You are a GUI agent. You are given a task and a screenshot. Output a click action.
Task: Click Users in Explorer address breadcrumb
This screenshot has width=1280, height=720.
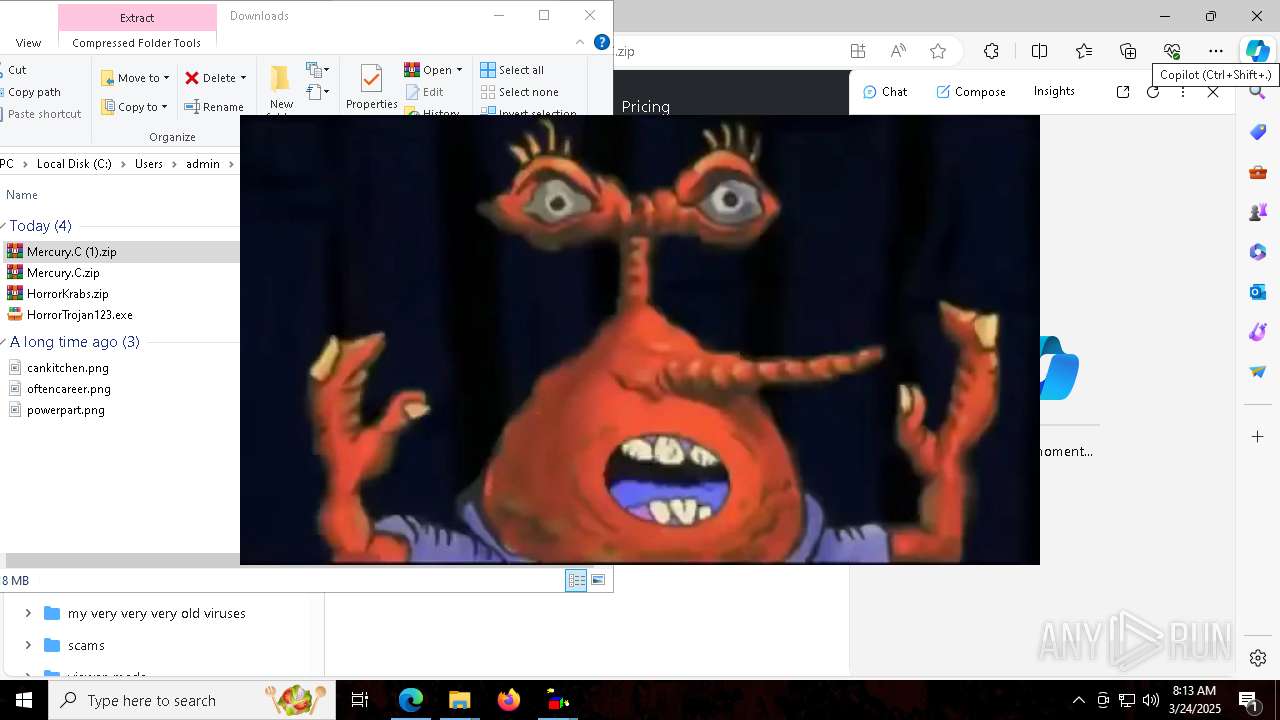[149, 164]
